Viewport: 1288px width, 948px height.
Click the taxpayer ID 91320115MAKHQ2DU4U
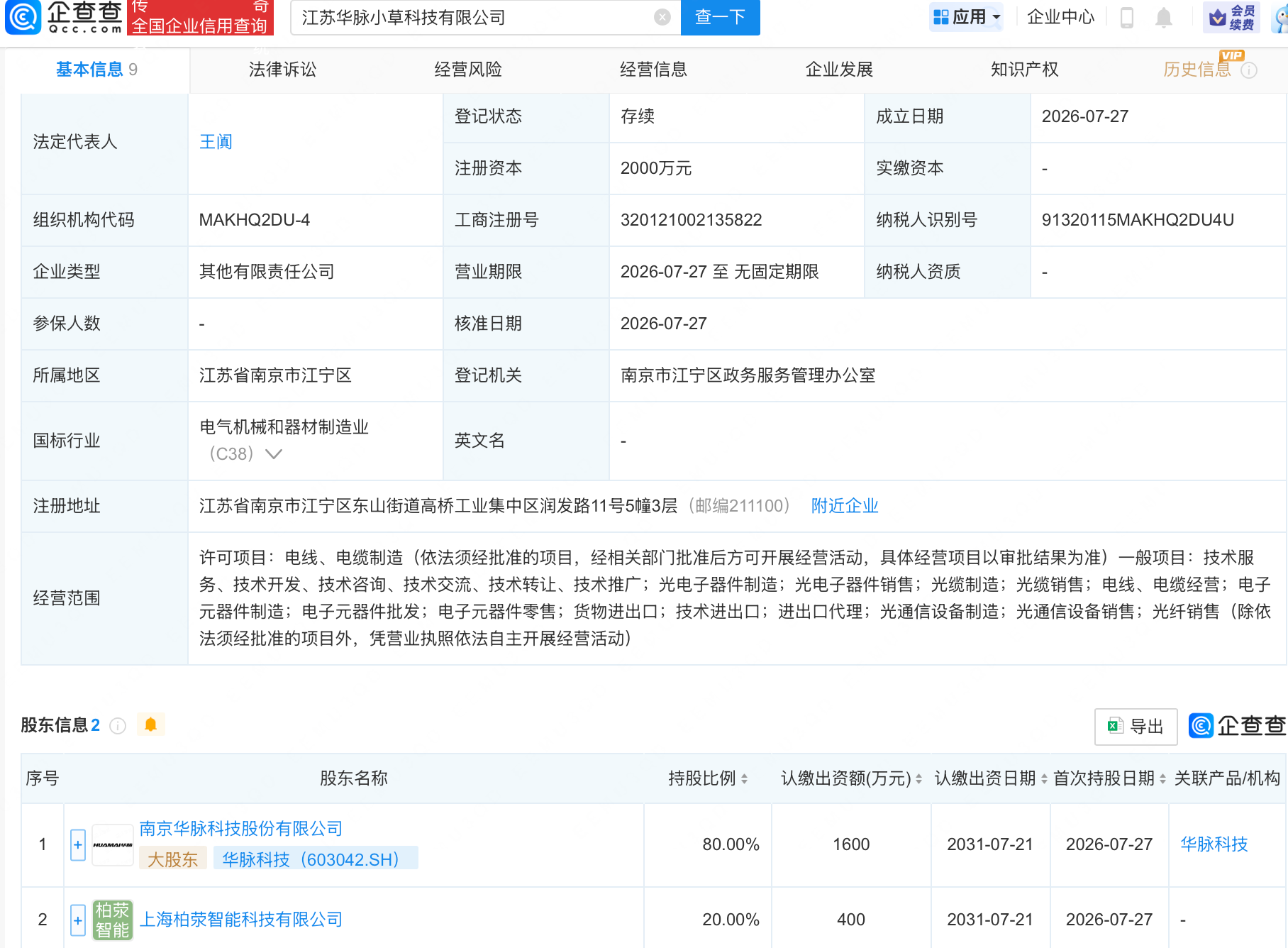(1138, 220)
